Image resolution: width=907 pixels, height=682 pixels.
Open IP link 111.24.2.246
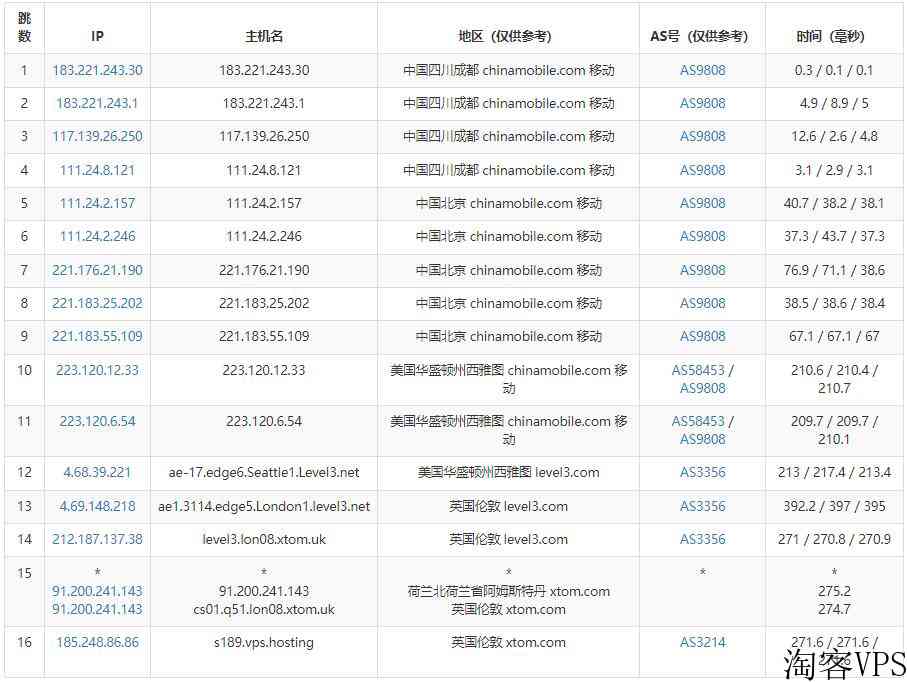[97, 236]
